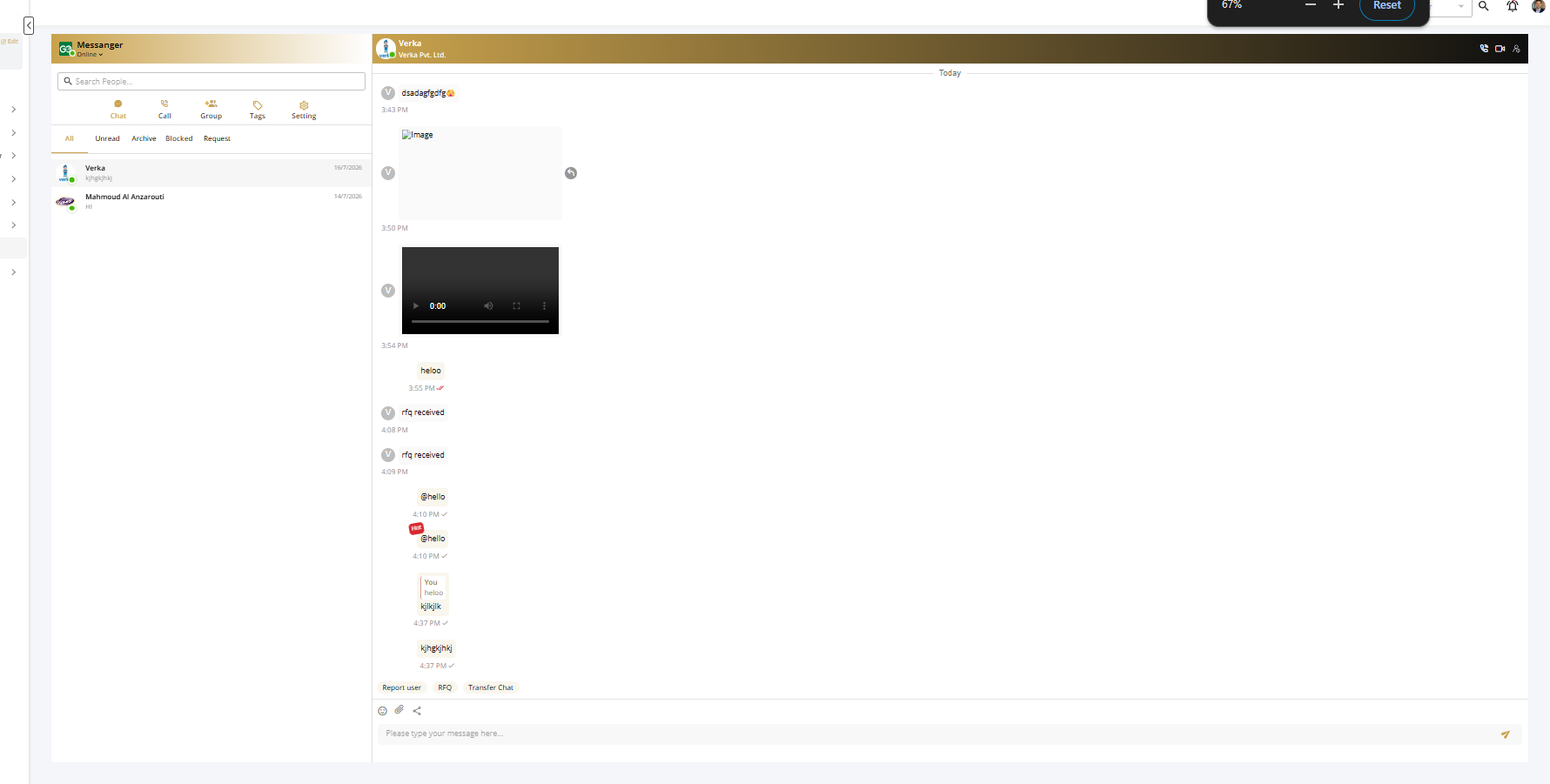
Task: Open the video's three-dot options menu
Action: pyautogui.click(x=544, y=305)
